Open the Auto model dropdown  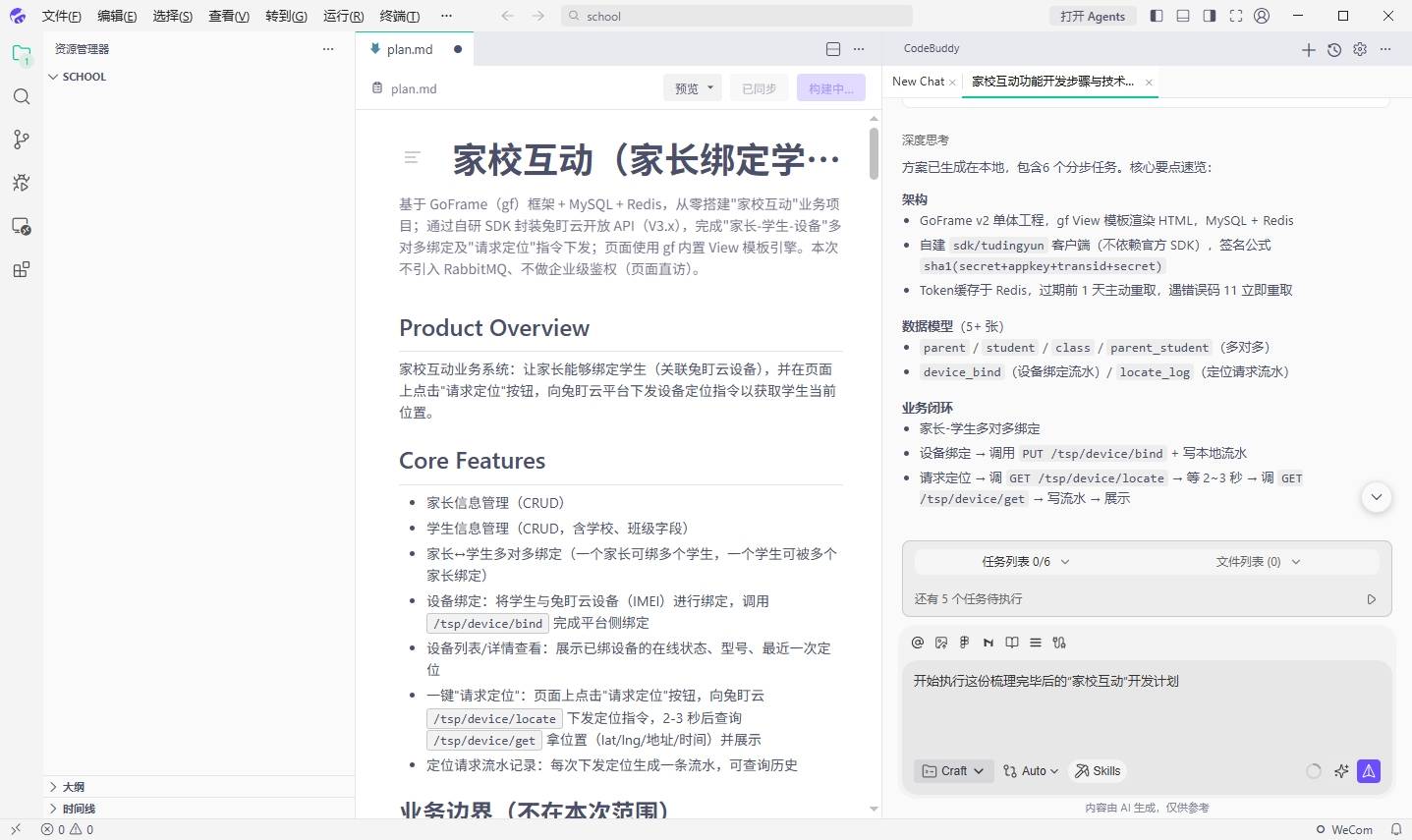[x=1031, y=771]
